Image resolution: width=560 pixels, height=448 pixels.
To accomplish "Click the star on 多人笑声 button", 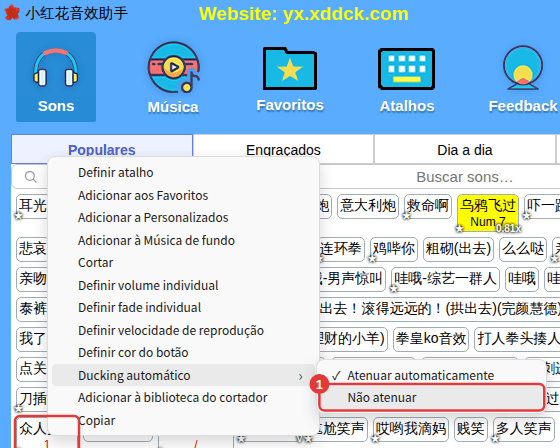I will (x=495, y=438).
